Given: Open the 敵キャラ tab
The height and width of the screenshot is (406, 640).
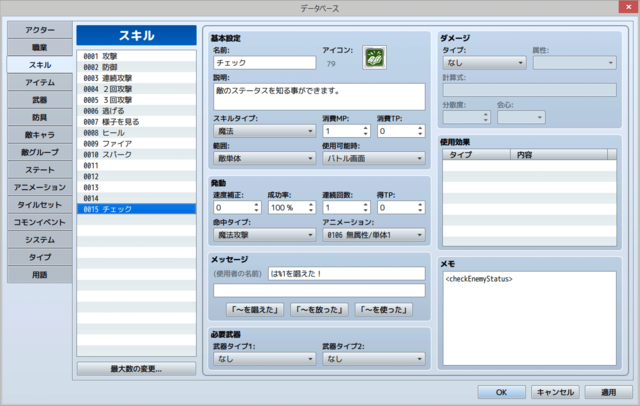Looking at the screenshot, I should click(x=40, y=135).
